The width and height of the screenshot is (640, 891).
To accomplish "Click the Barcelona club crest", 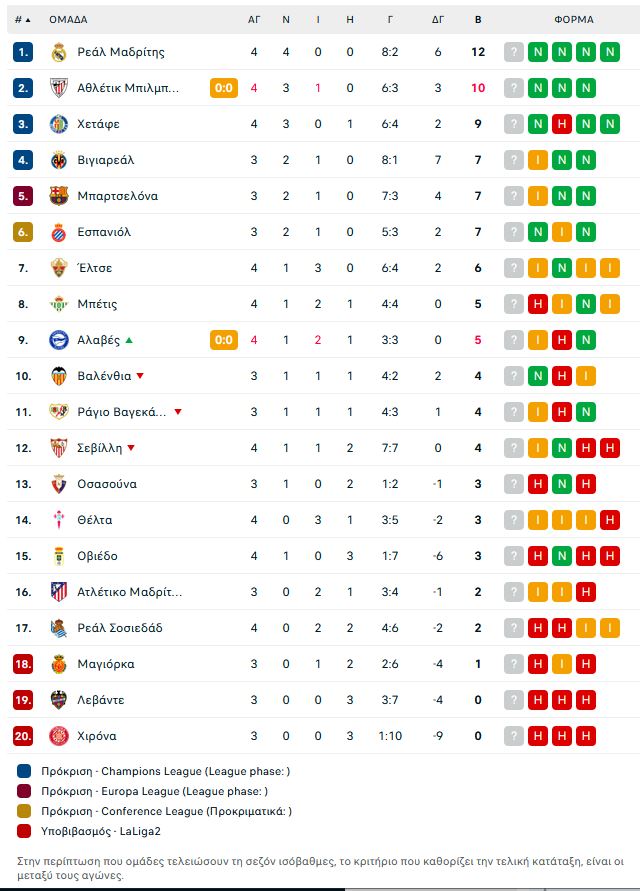I will click(x=59, y=195).
